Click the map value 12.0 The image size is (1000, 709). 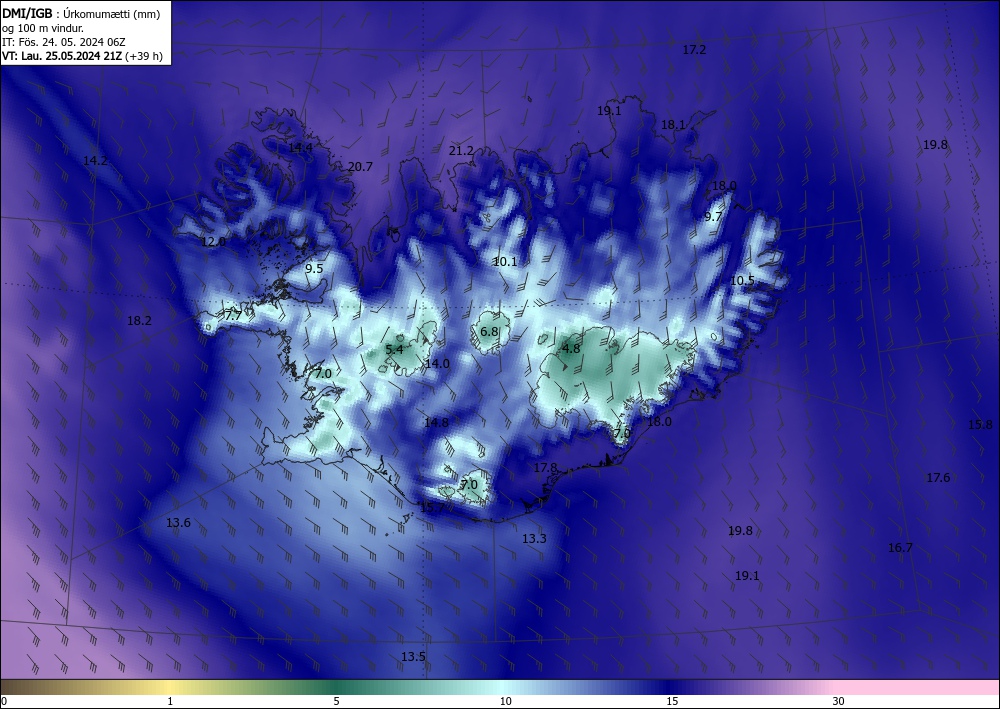tap(213, 242)
